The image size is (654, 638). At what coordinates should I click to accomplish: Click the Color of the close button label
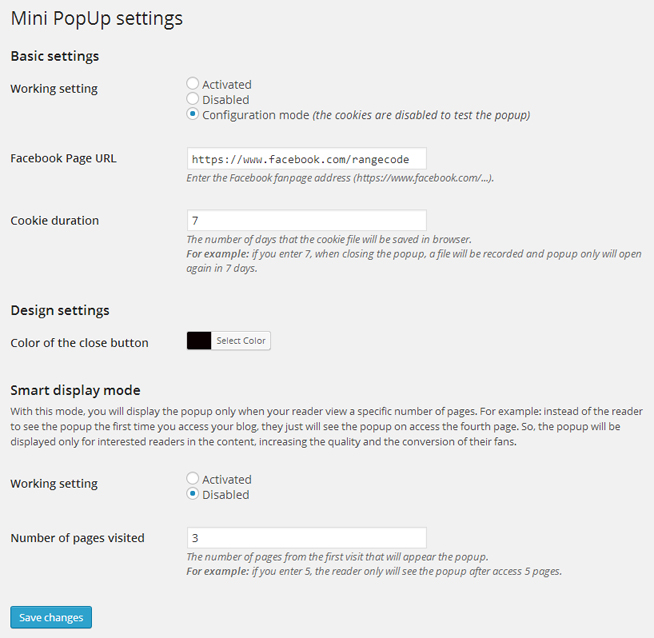pos(79,343)
